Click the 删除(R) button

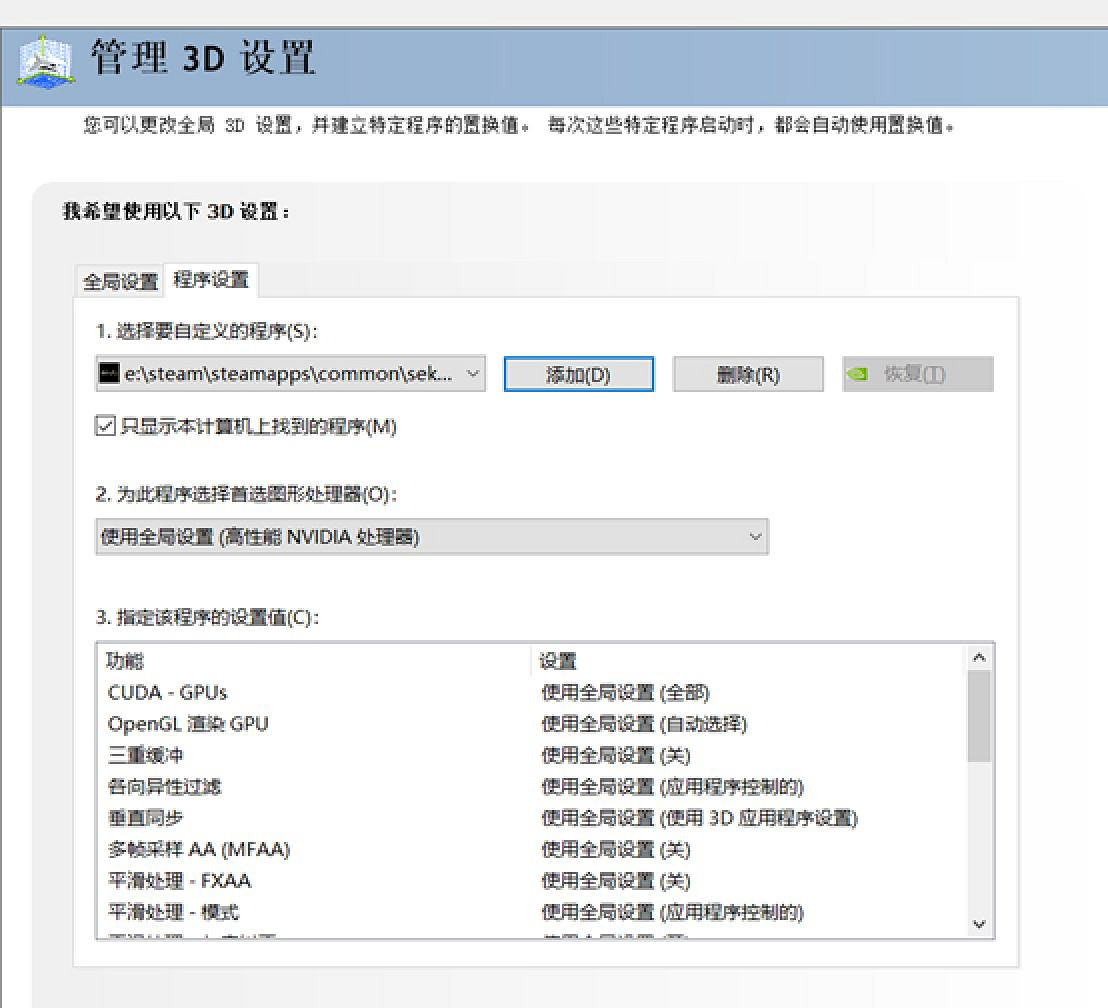(748, 373)
